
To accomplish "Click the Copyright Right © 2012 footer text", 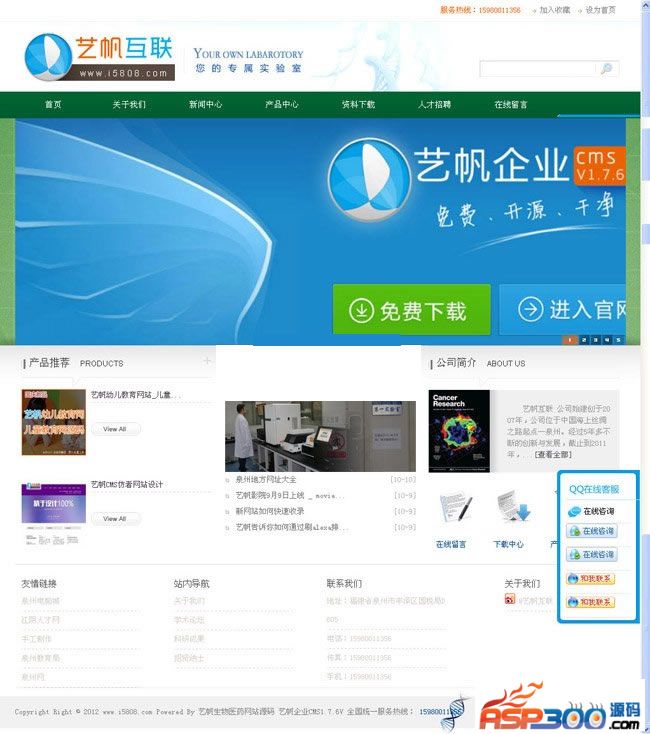I will [55, 712].
